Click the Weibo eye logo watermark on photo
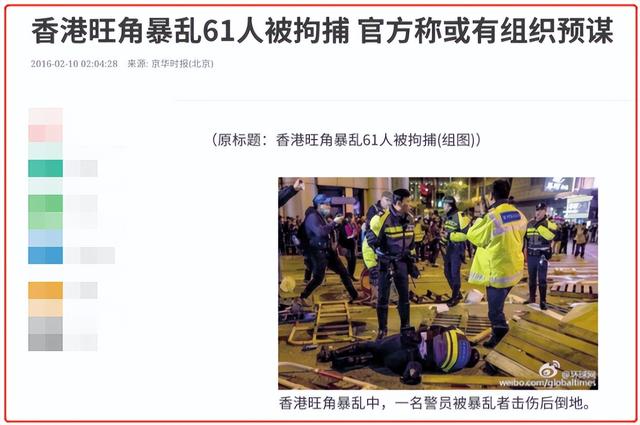640x425 pixels. pos(549,369)
